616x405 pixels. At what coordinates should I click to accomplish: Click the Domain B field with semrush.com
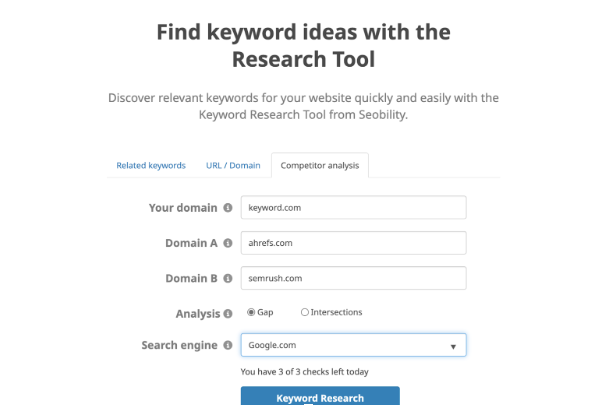point(353,278)
